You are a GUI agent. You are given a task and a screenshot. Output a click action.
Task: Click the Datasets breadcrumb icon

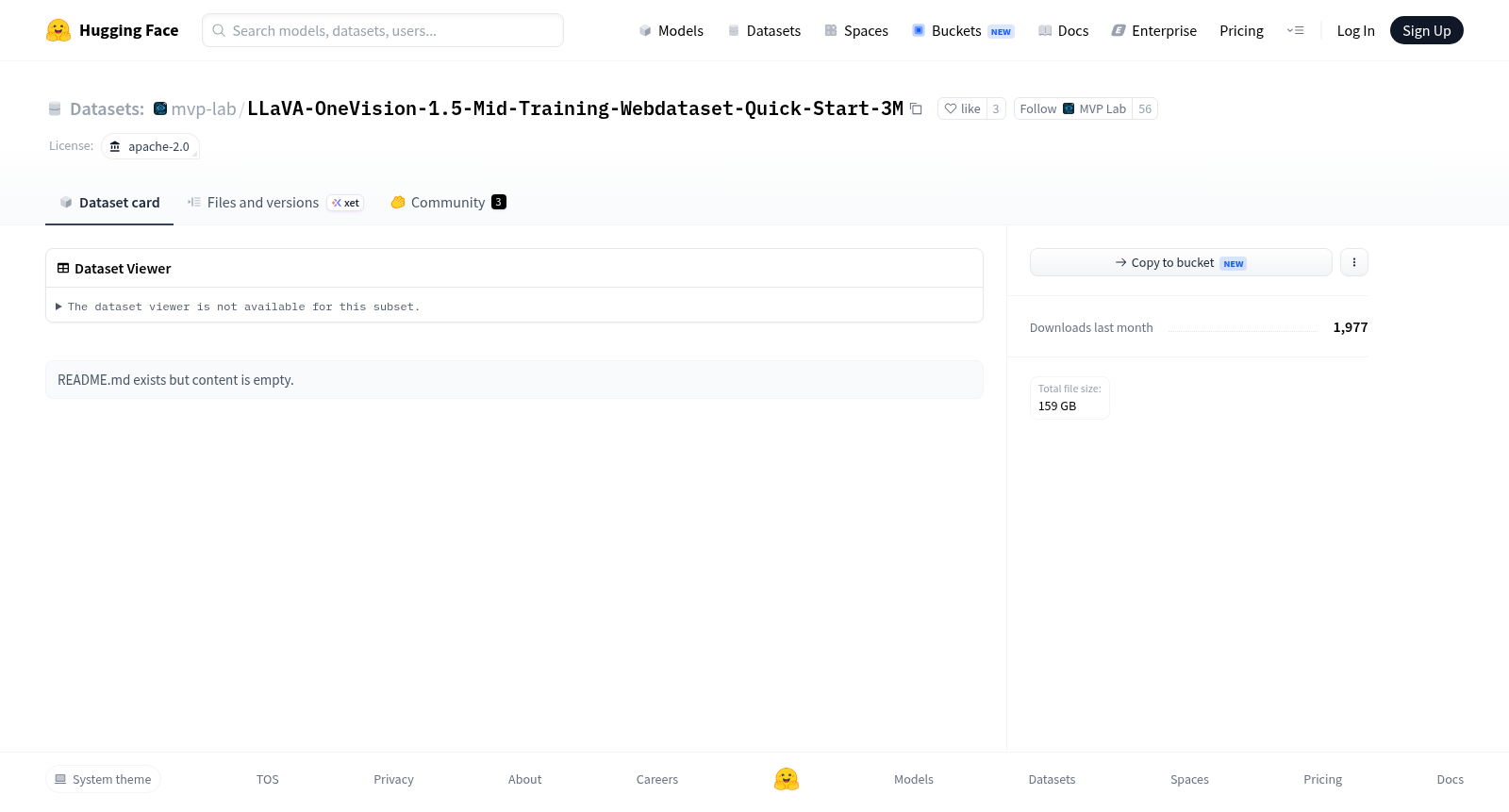[55, 108]
